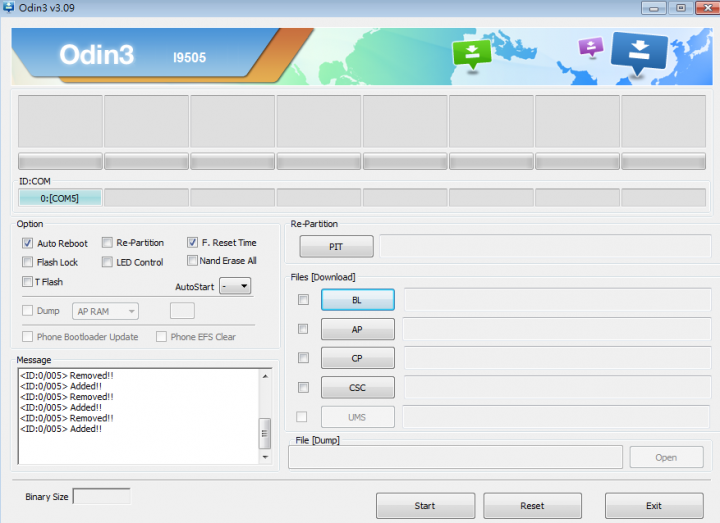The image size is (720, 523).
Task: Click the AP file path field
Action: click(557, 329)
